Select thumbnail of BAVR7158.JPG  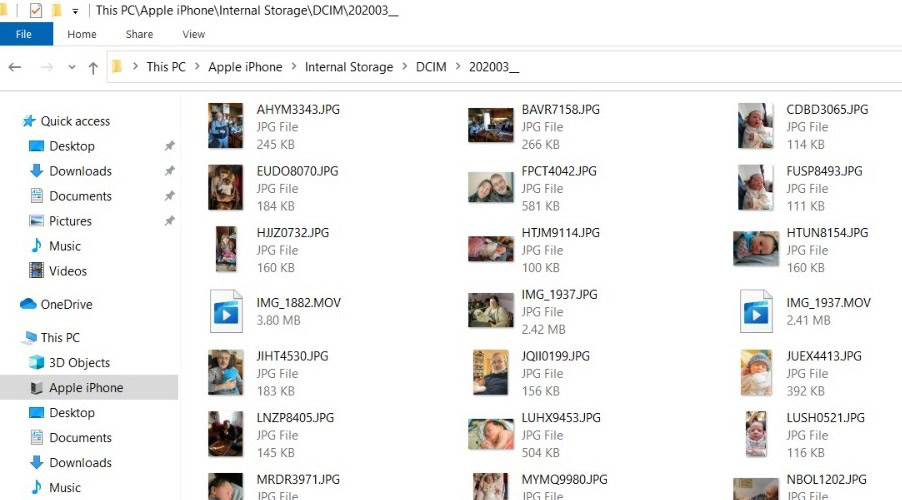point(491,125)
